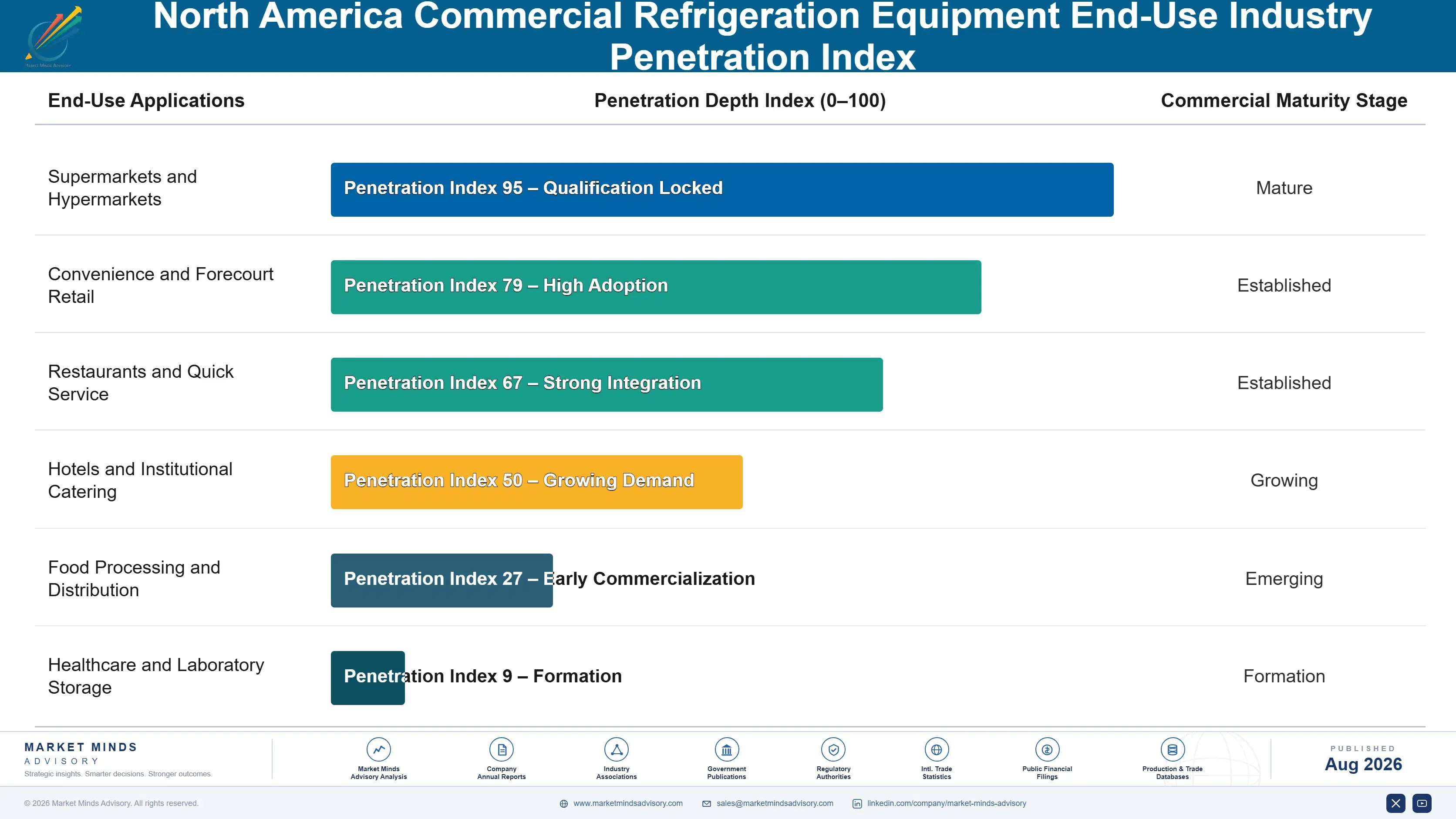Select Convenience and Forecourt Retail label

tap(161, 285)
